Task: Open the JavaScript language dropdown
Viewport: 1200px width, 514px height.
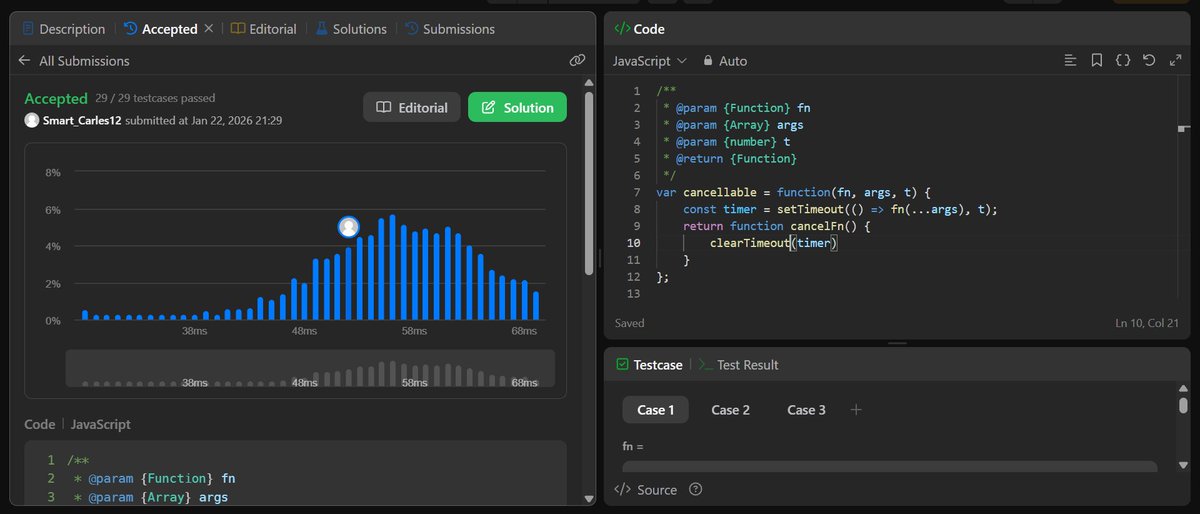Action: click(x=650, y=61)
